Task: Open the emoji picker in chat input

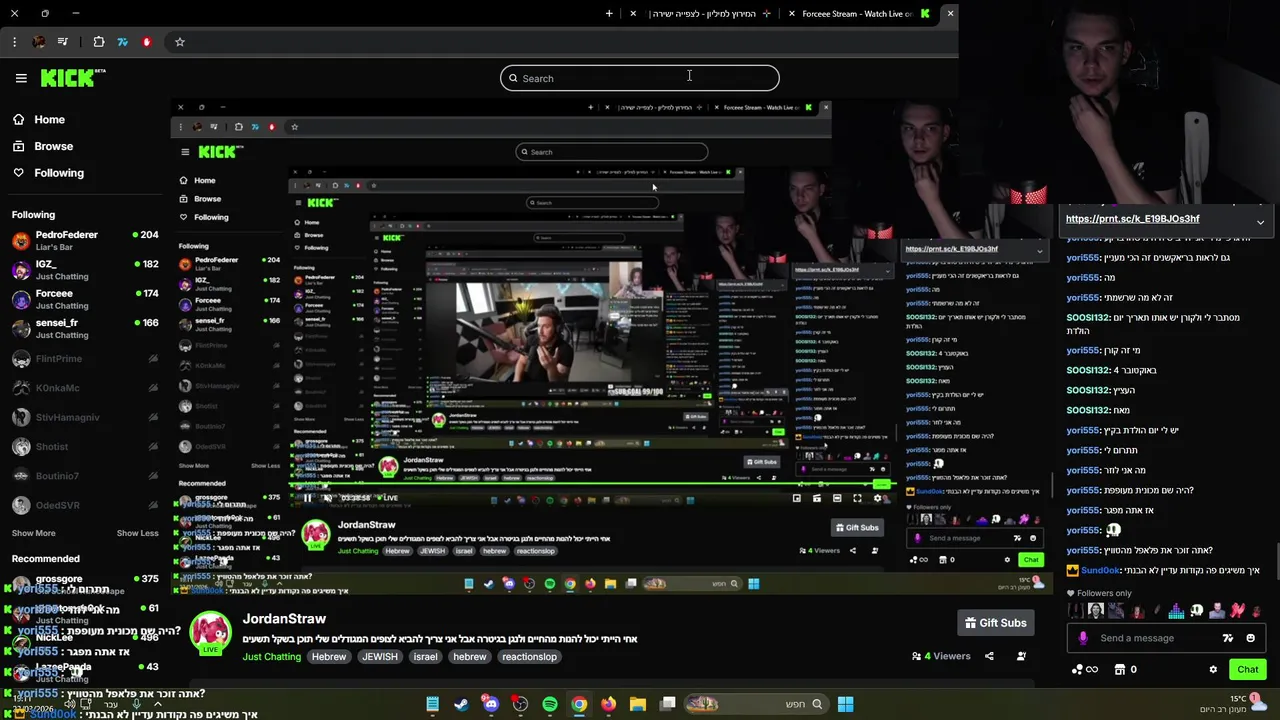Action: pyautogui.click(x=1250, y=638)
